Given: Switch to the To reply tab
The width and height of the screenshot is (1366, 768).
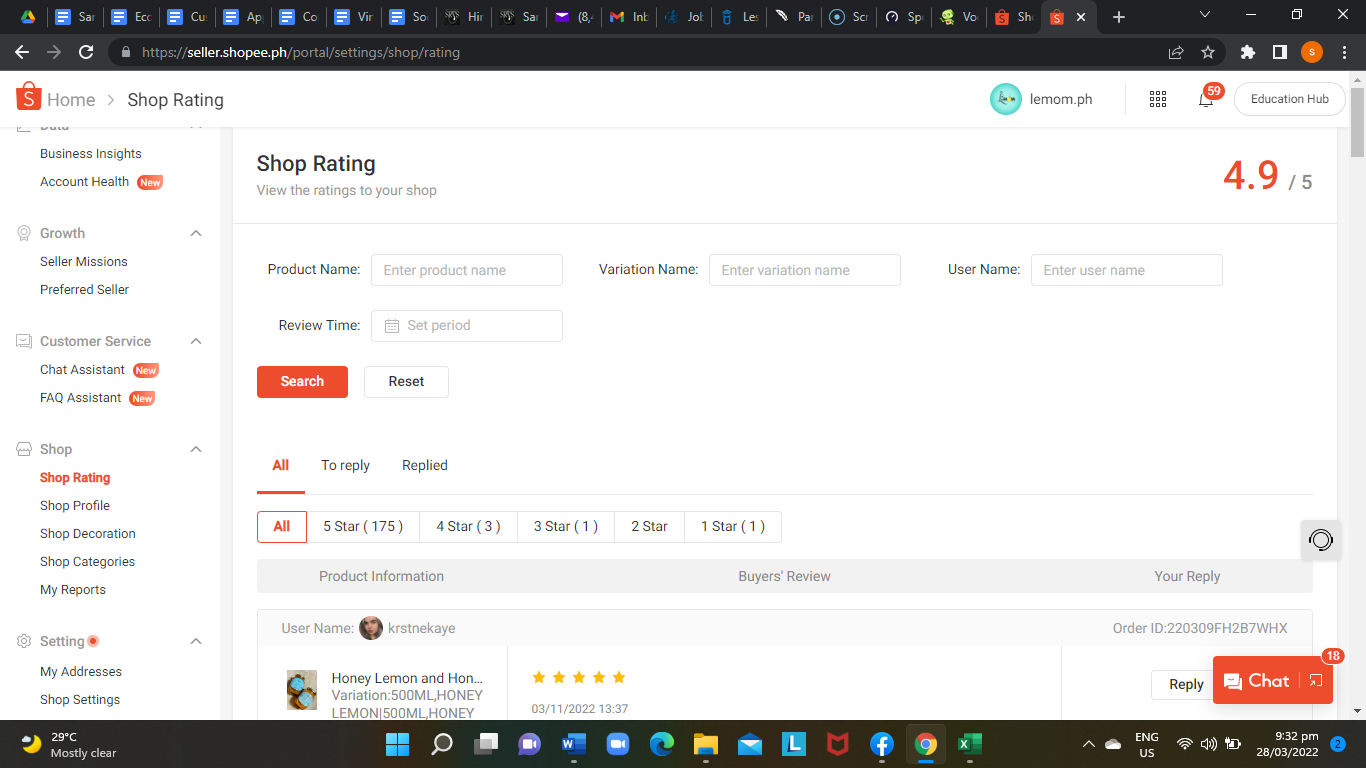Looking at the screenshot, I should click(345, 465).
